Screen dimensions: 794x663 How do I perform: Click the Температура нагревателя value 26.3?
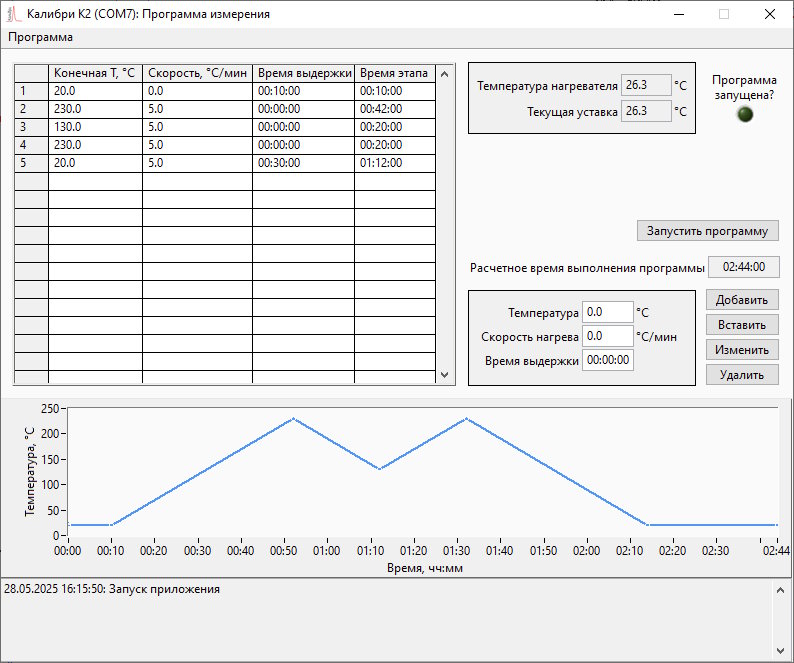(646, 85)
